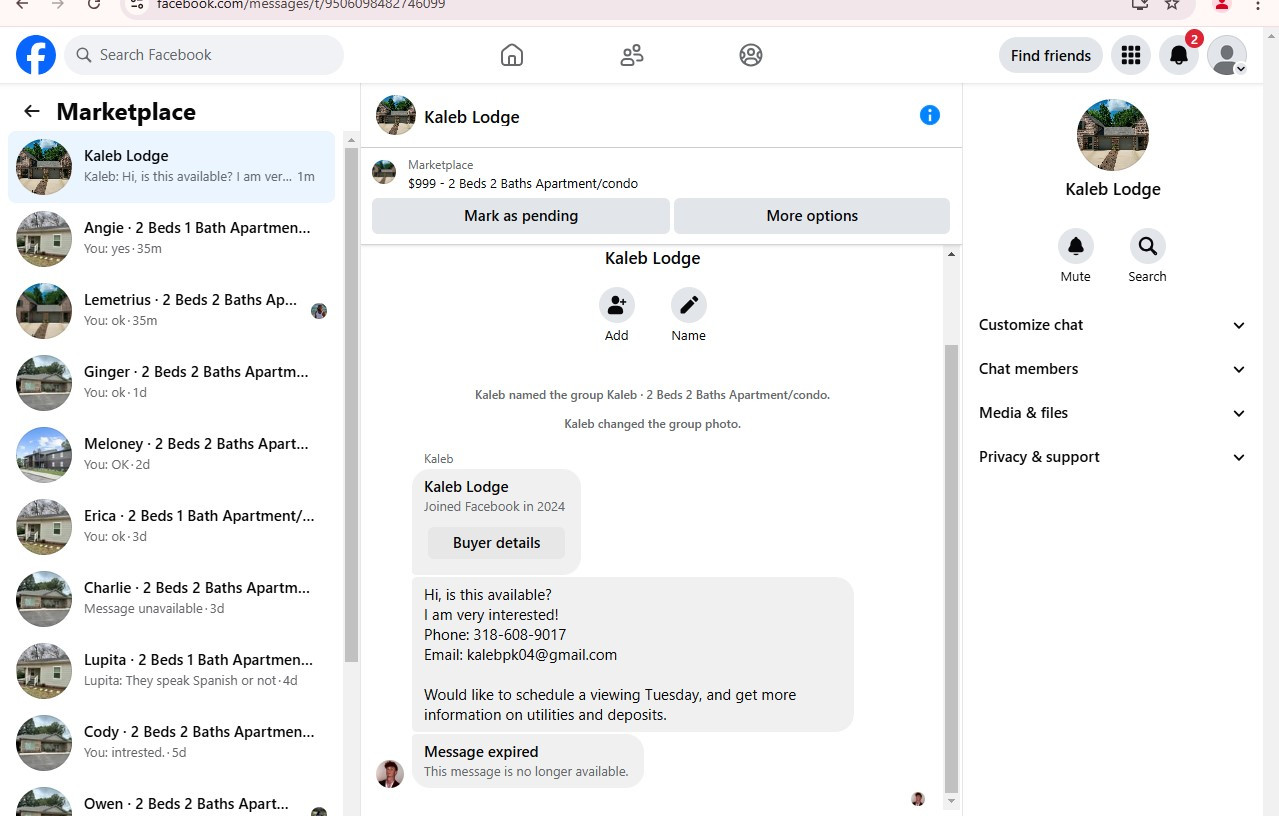Expand Customize chat section
The height and width of the screenshot is (816, 1279).
tap(1113, 325)
